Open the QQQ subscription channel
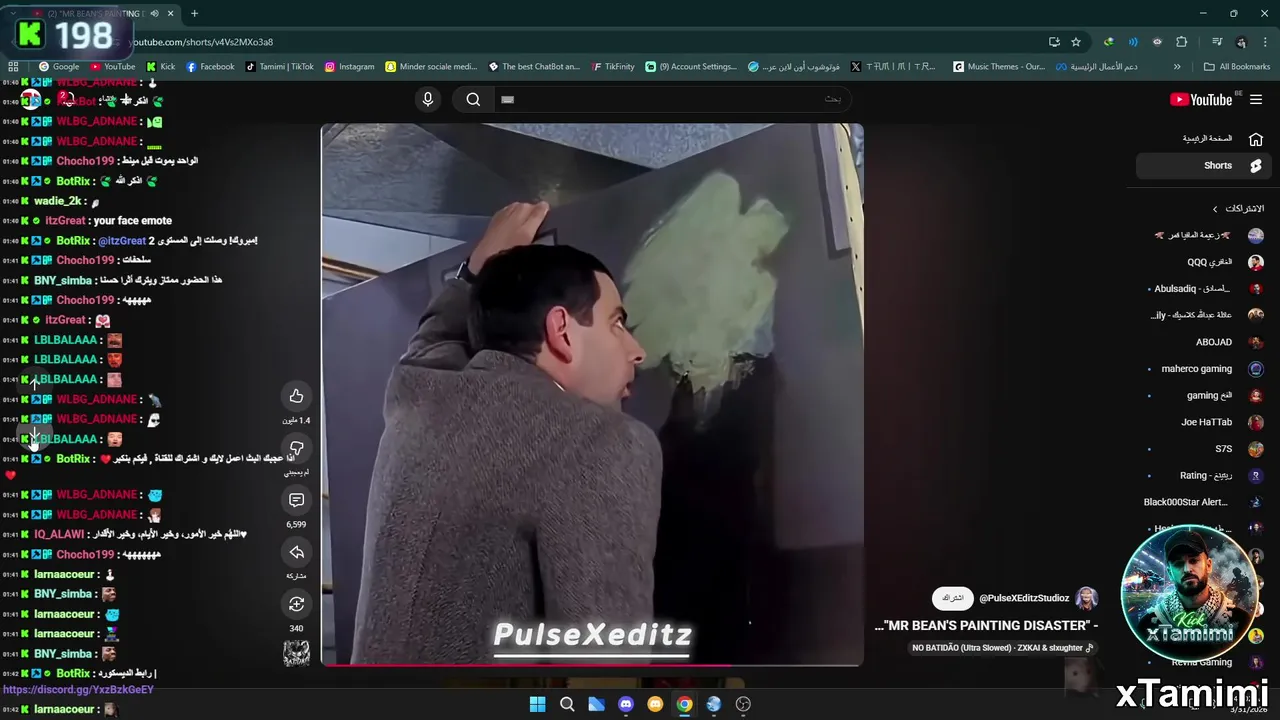 click(1203, 262)
